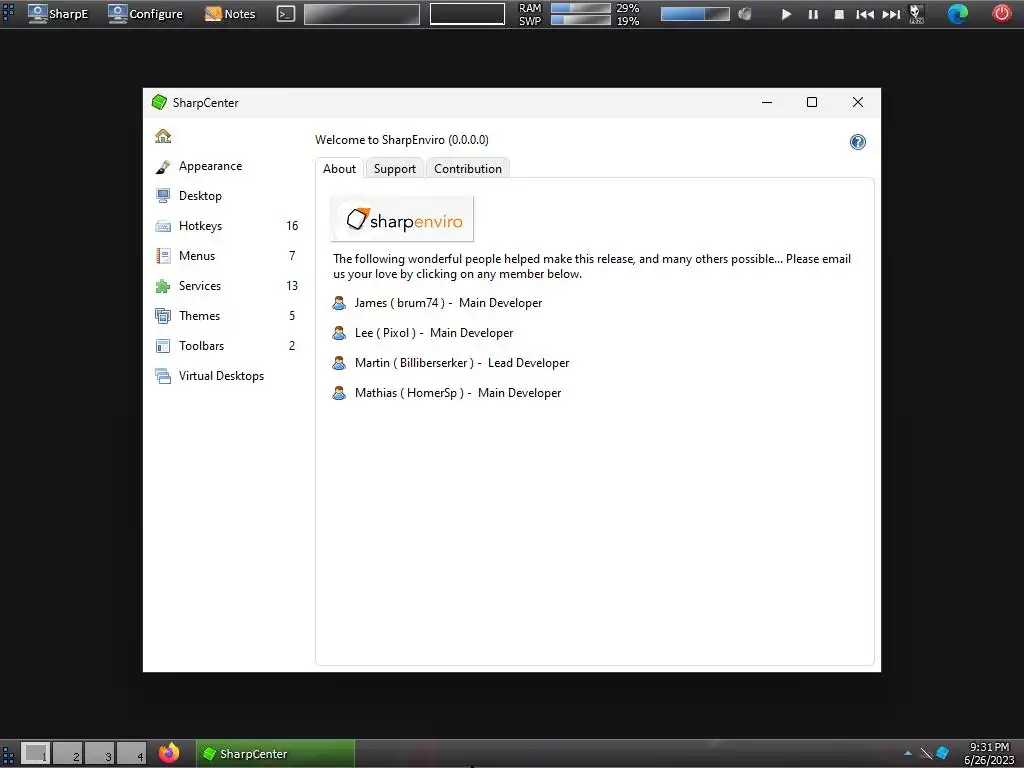Click the Menus icon in sidebar
The image size is (1024, 768).
(163, 256)
